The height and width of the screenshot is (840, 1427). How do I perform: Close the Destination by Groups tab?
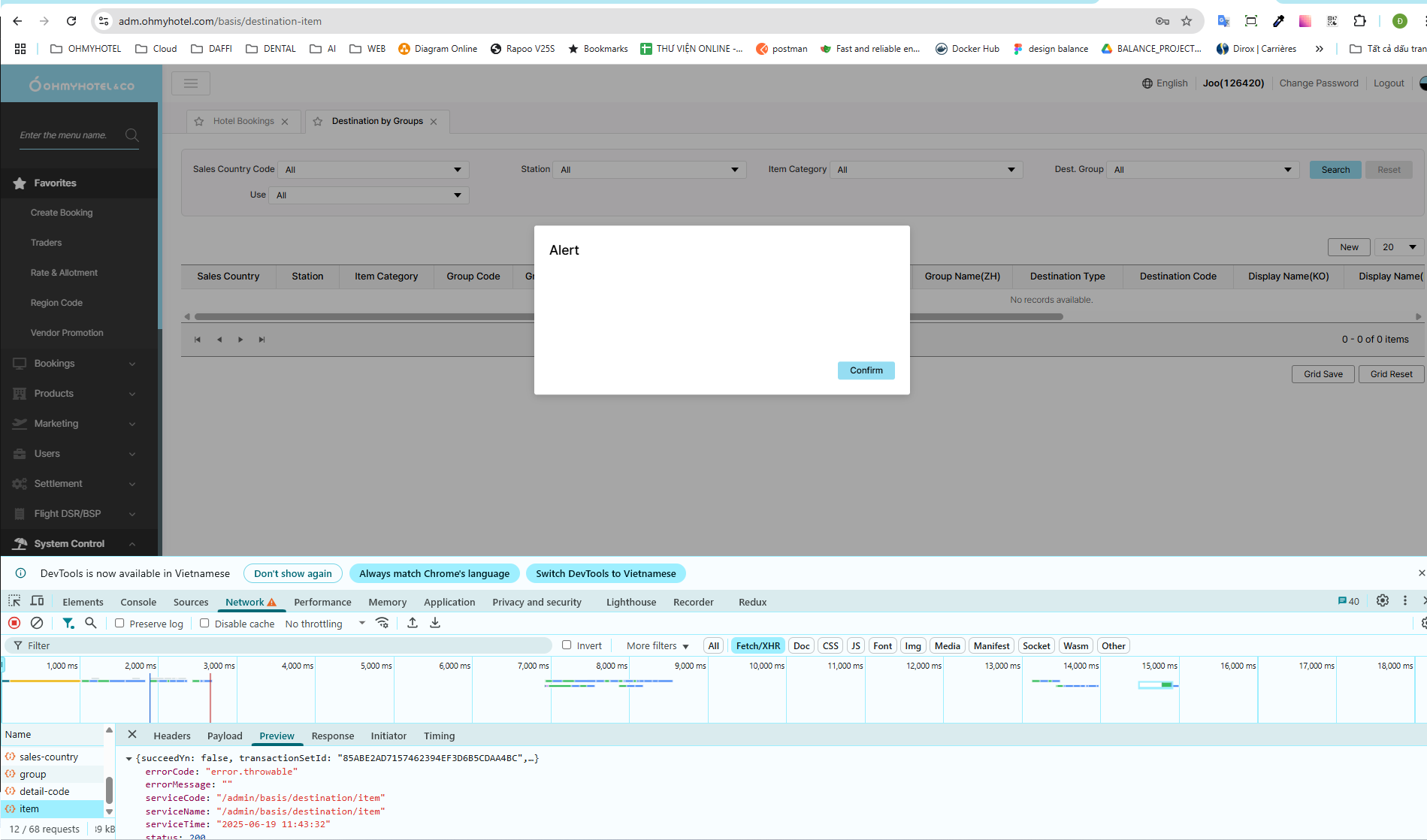[x=434, y=122]
